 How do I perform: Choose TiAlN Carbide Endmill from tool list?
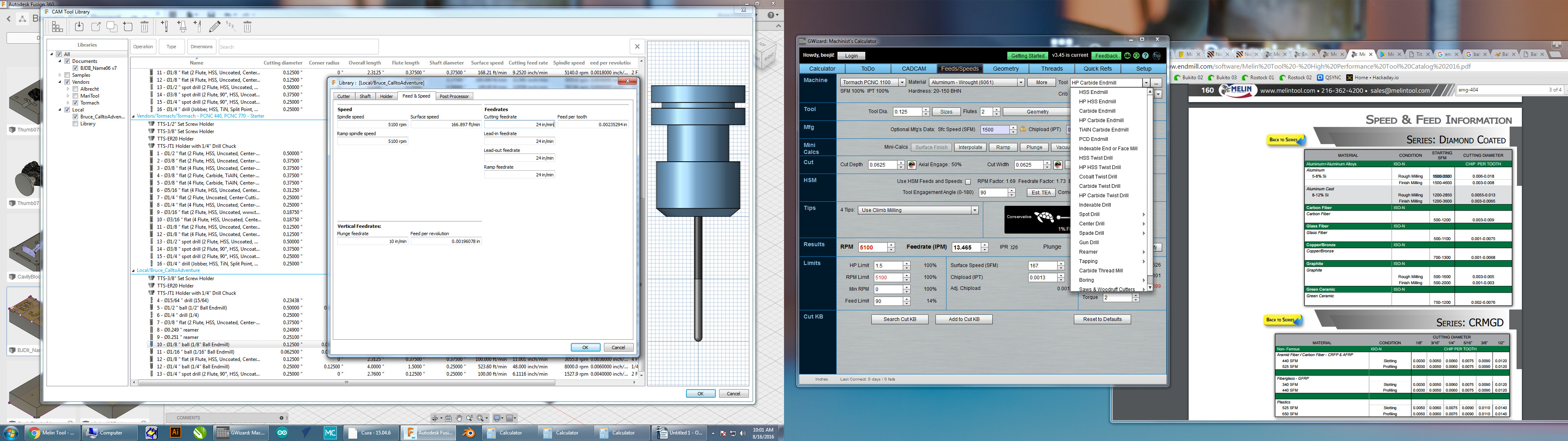pyautogui.click(x=1104, y=130)
